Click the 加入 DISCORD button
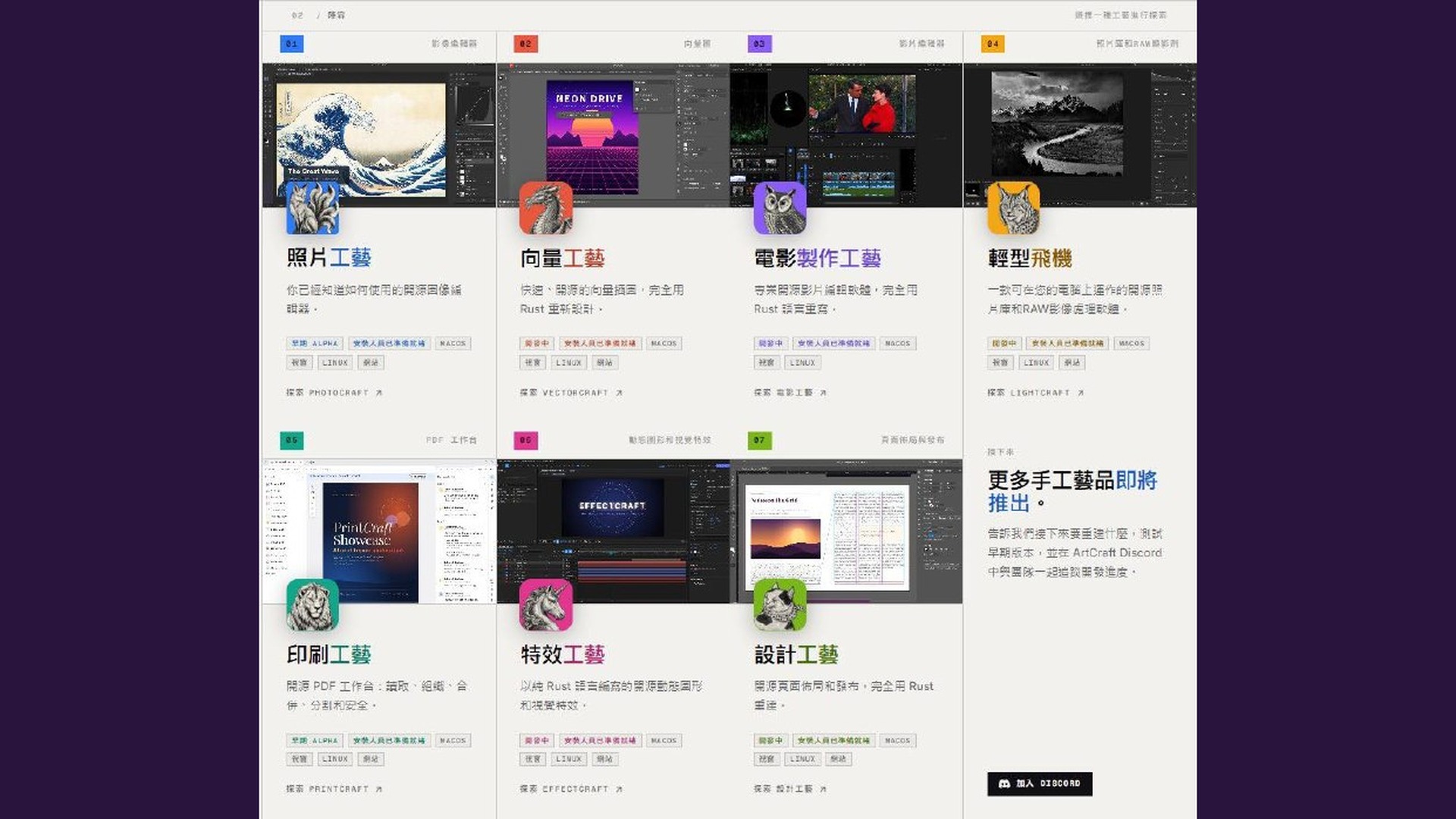 (1040, 784)
